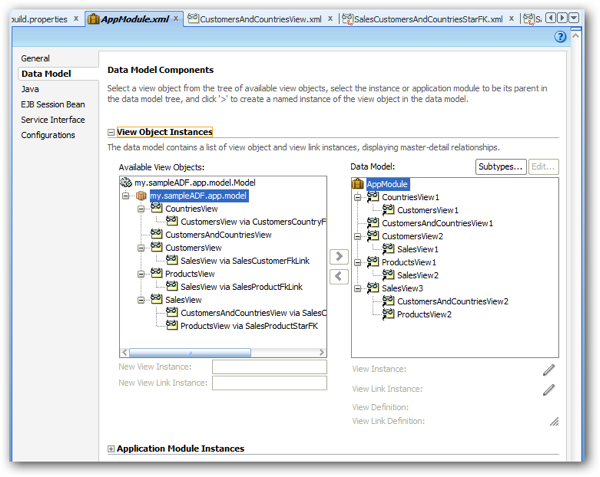Viewport: 600px width, 477px height.
Task: Click the remove instance left-arrow button
Action: tap(339, 277)
